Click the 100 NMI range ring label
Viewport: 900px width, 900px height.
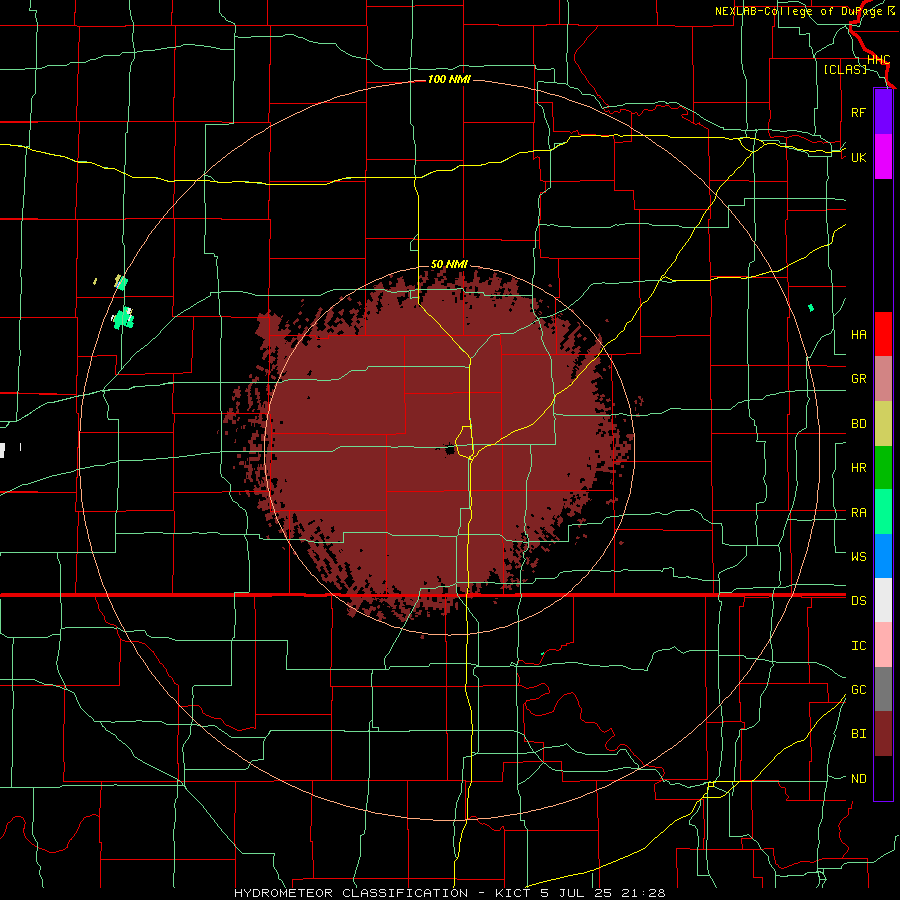[449, 79]
